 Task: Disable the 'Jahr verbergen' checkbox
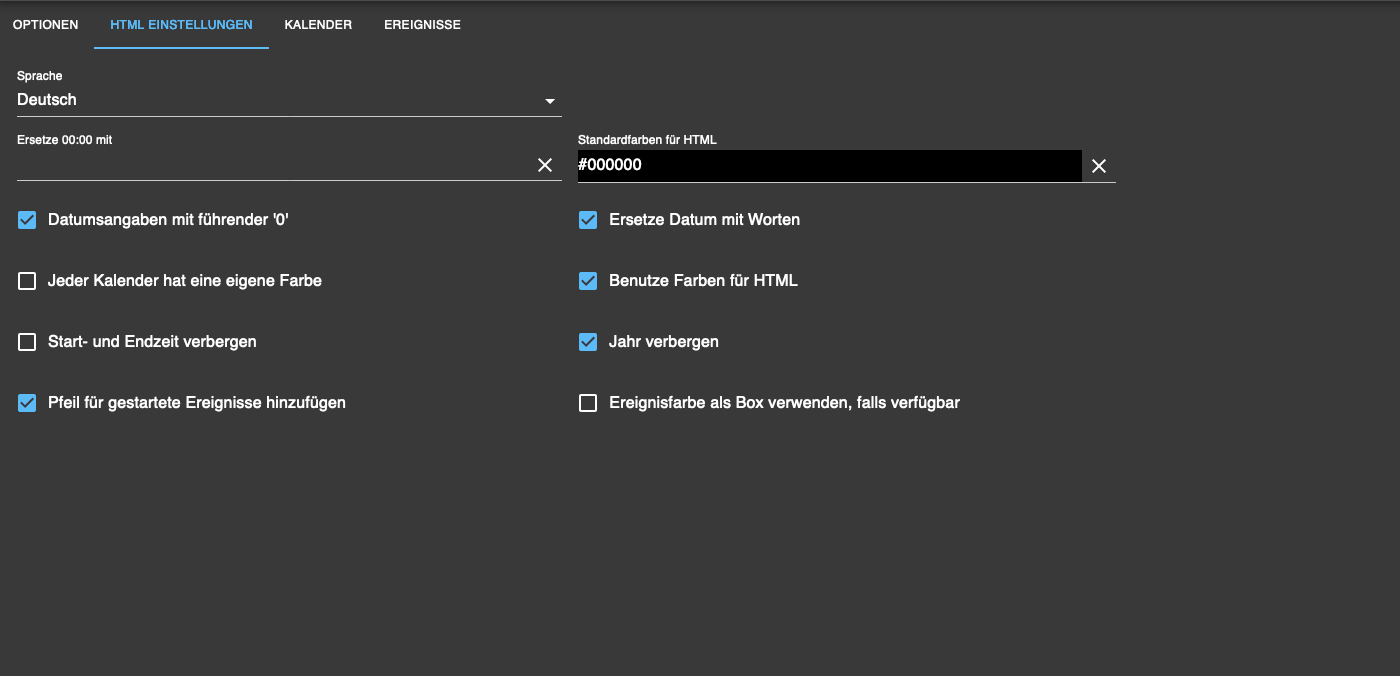(588, 342)
